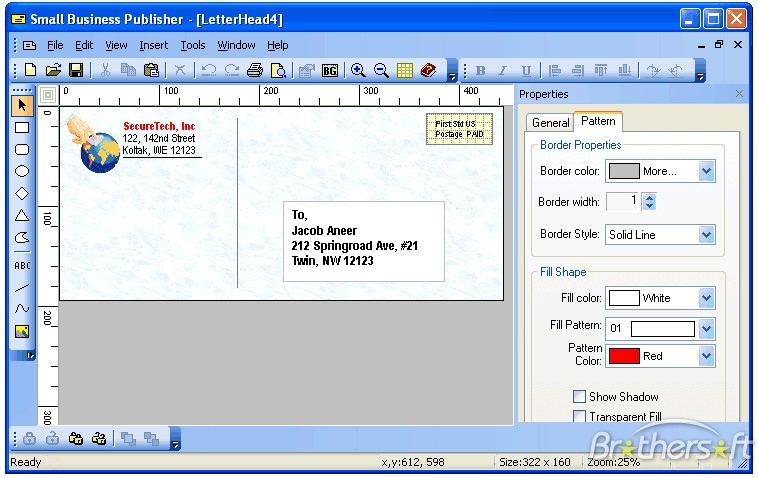Paste using the clipboard icon

[151, 70]
